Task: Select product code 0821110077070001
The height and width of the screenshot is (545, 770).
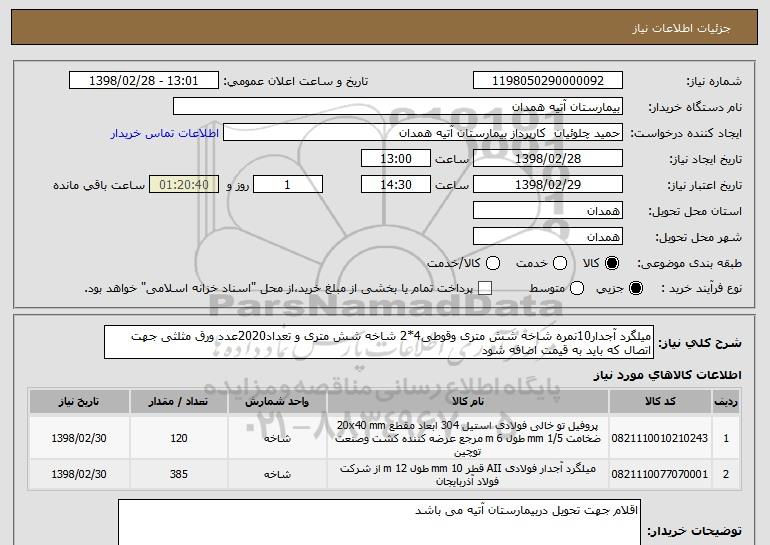Action: [x=660, y=474]
